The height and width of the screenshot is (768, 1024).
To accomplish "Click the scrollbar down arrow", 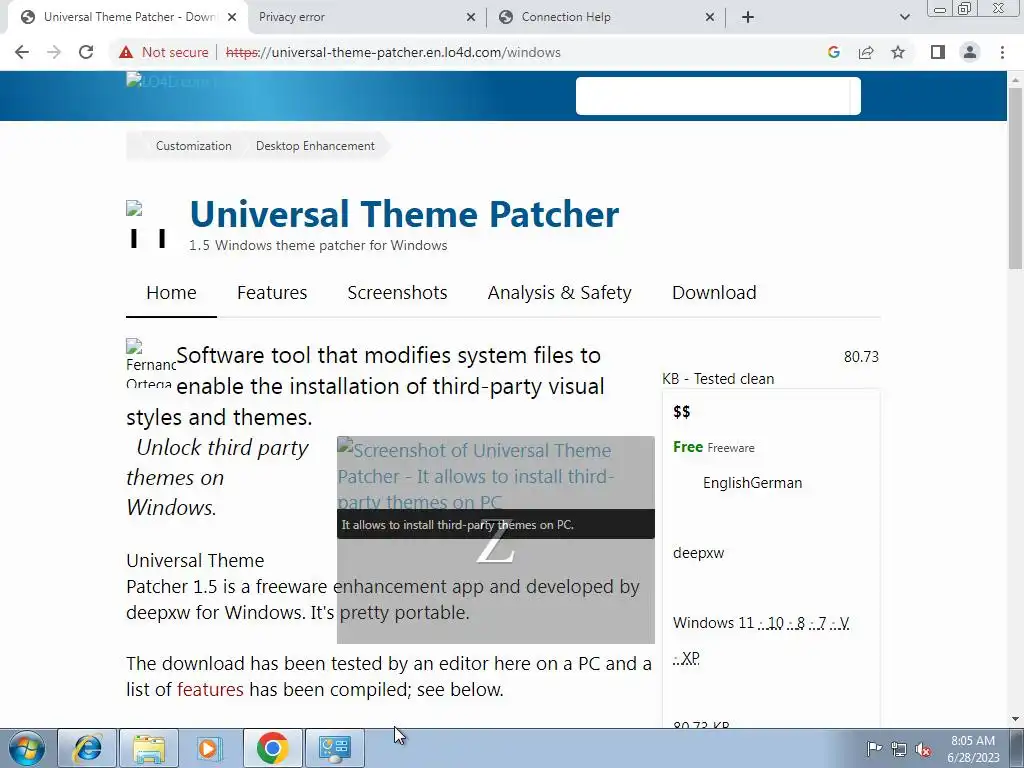I will 1015,719.
